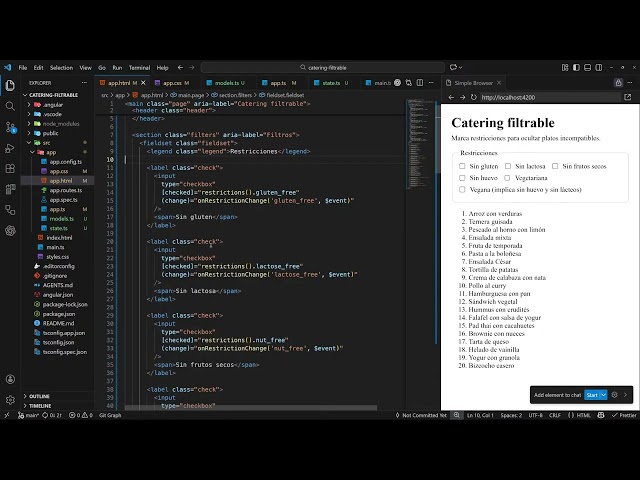Open the Extensions view
The image size is (640, 480).
point(10,169)
